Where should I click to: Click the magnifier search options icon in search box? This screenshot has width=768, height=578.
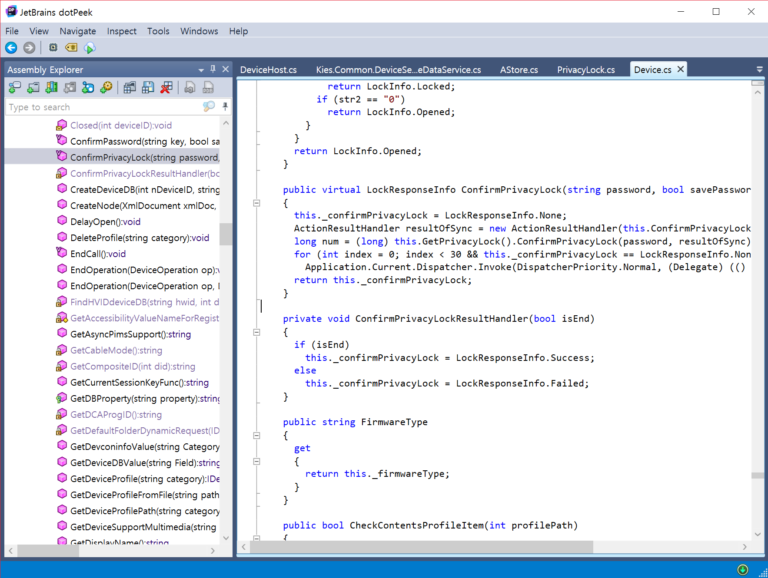point(208,107)
